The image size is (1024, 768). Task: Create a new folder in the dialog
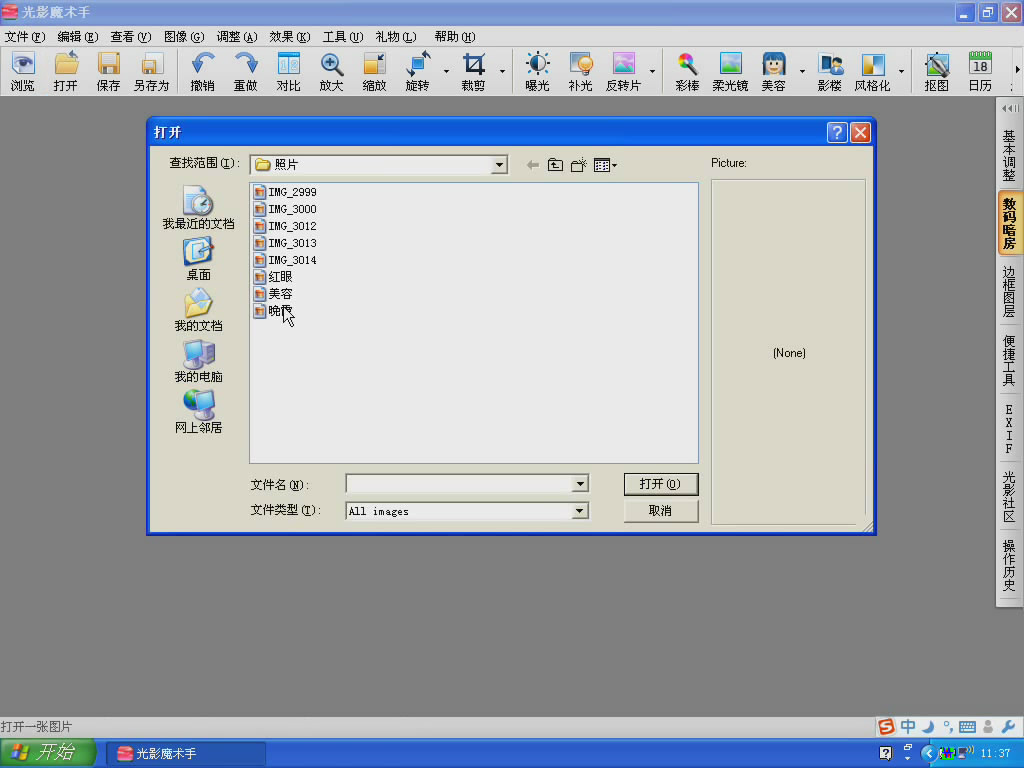579,165
